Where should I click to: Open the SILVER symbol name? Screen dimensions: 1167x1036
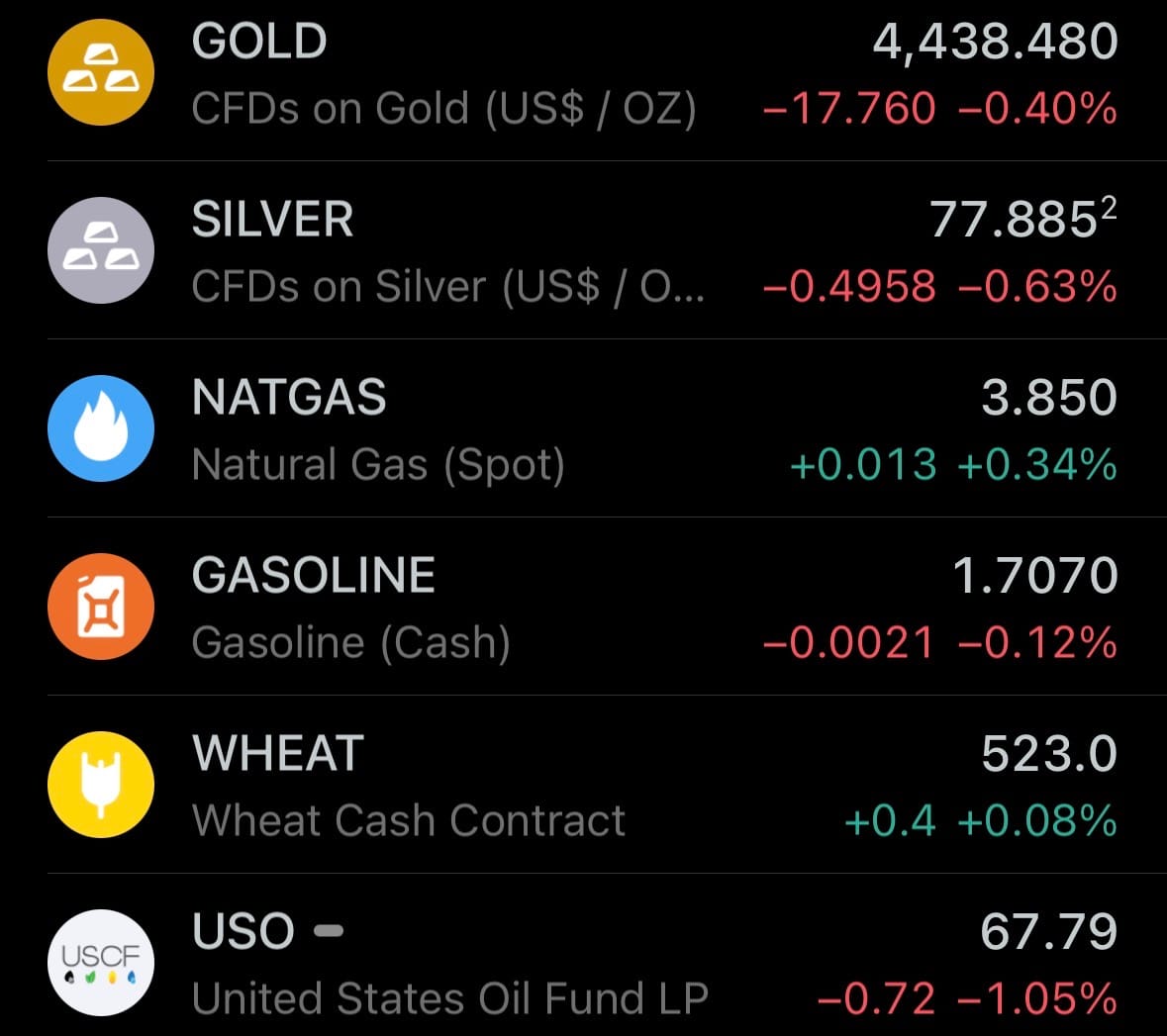pos(272,220)
